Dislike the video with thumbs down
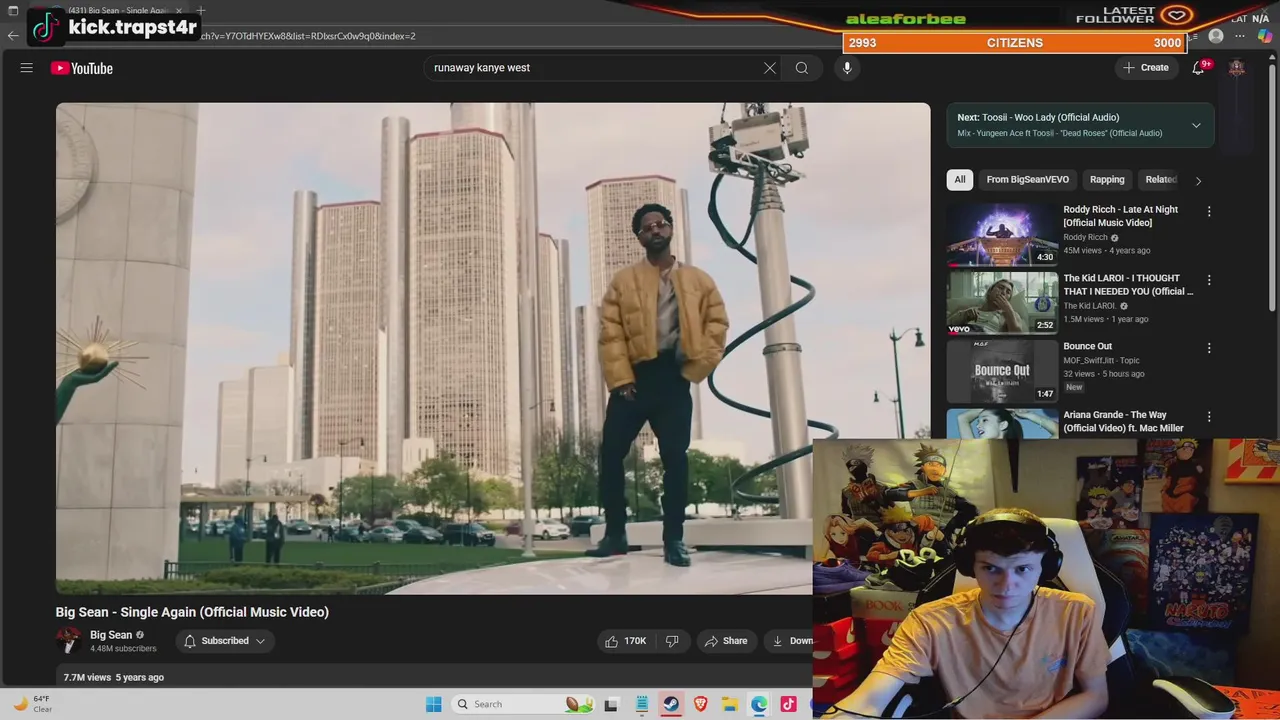The image size is (1280, 720). click(672, 641)
